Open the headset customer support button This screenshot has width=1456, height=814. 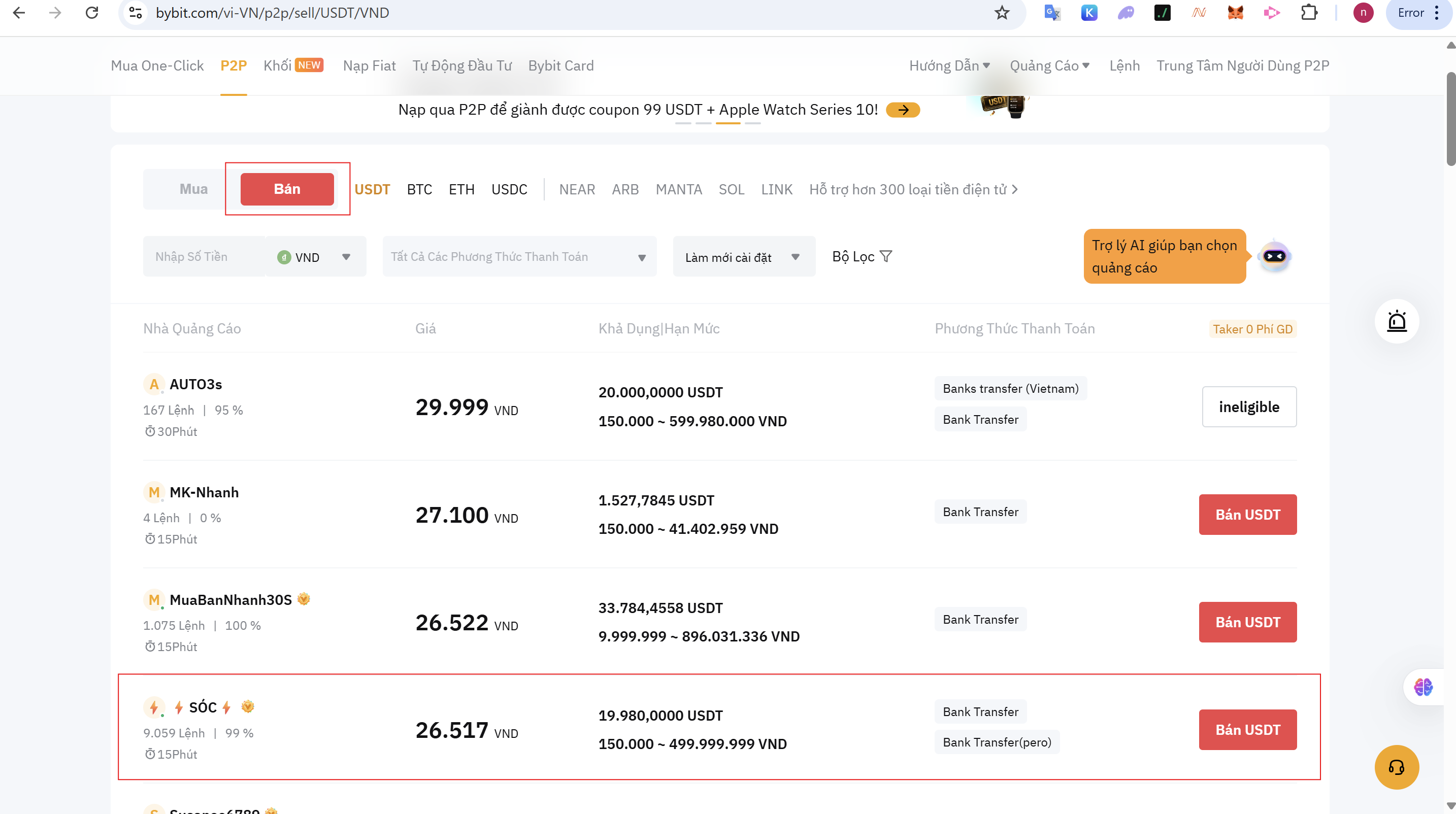(x=1396, y=766)
